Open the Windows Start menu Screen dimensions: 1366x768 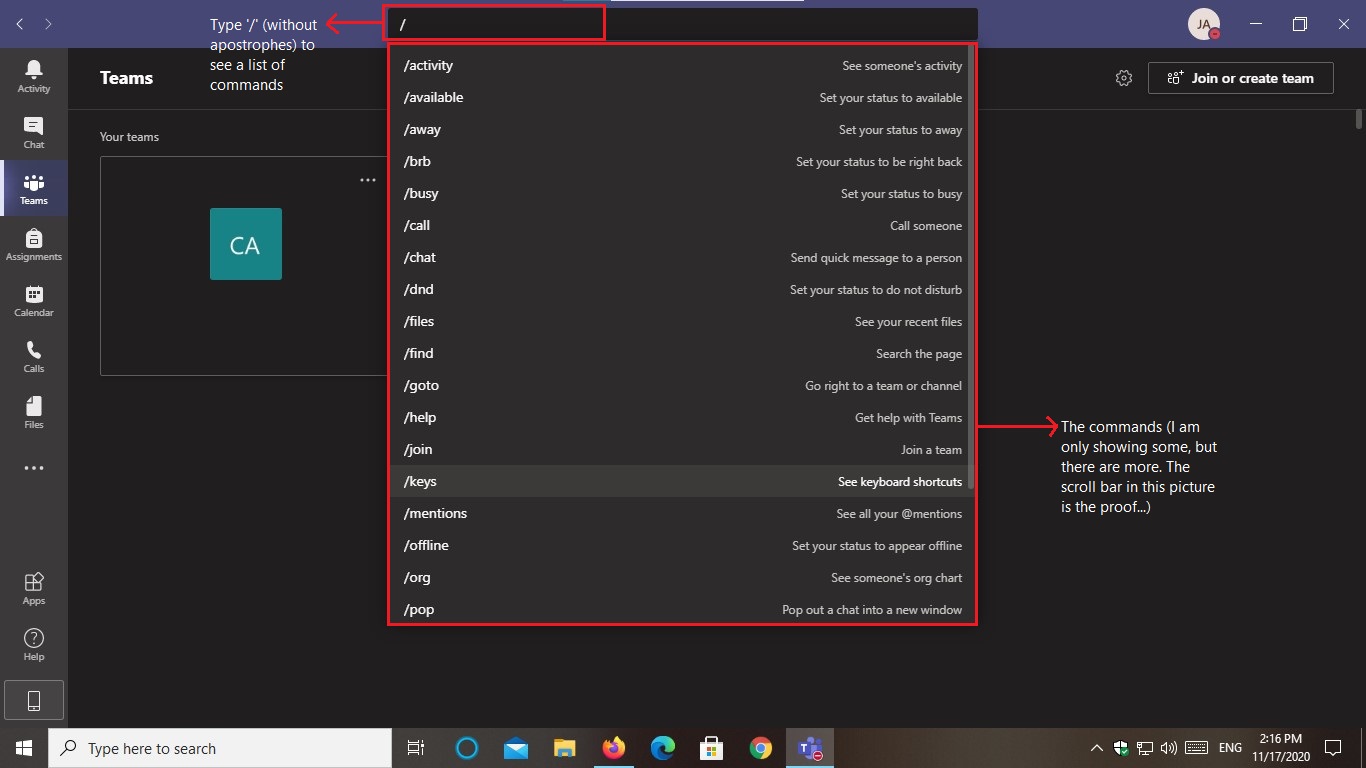(24, 748)
